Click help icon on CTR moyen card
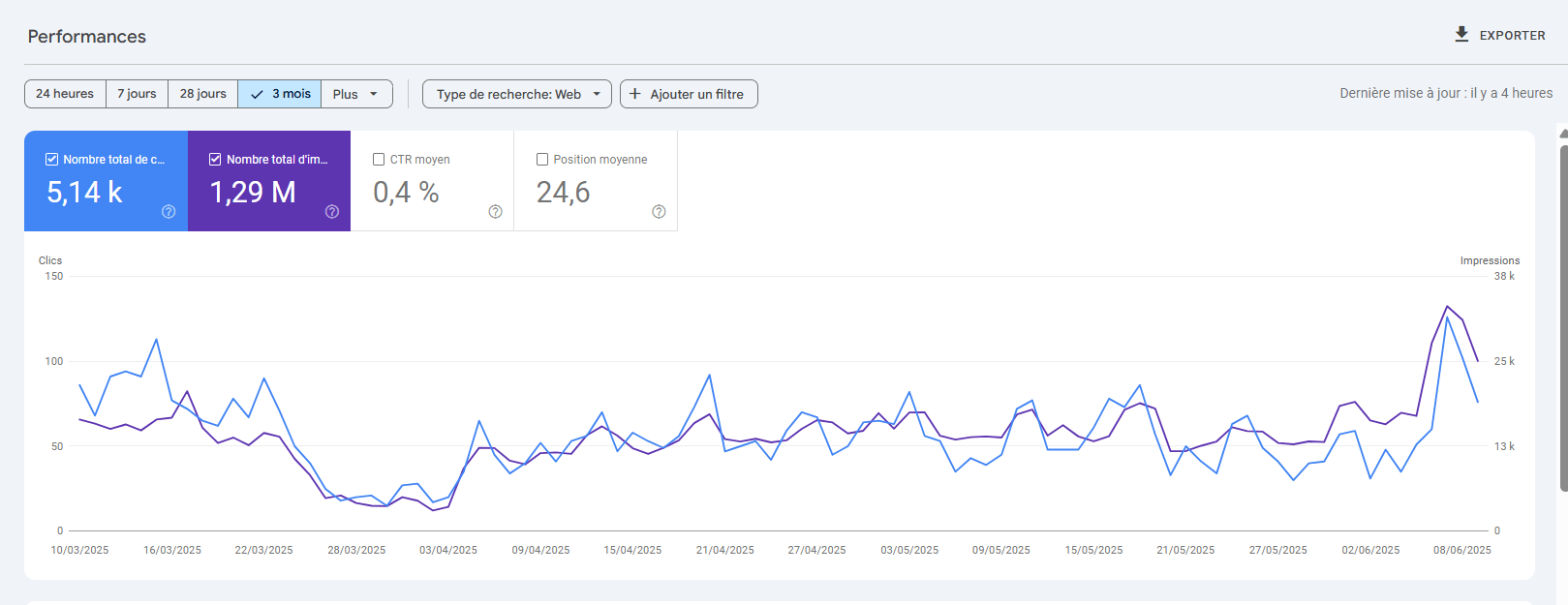The height and width of the screenshot is (605, 1568). [x=495, y=212]
